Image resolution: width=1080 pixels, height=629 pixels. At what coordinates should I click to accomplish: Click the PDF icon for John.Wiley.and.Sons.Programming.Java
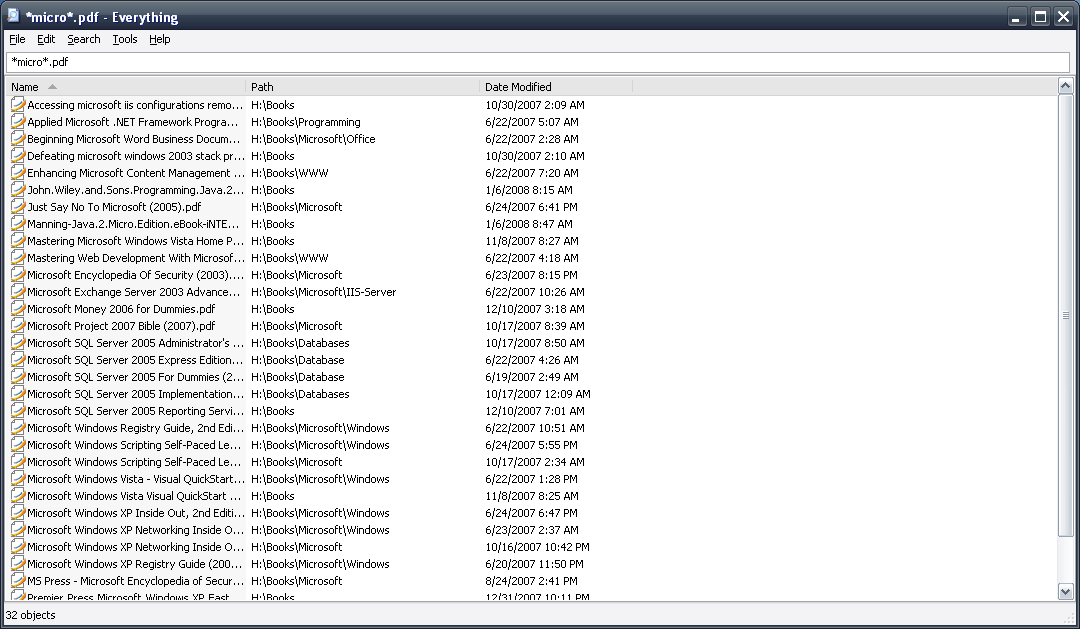pyautogui.click(x=18, y=189)
